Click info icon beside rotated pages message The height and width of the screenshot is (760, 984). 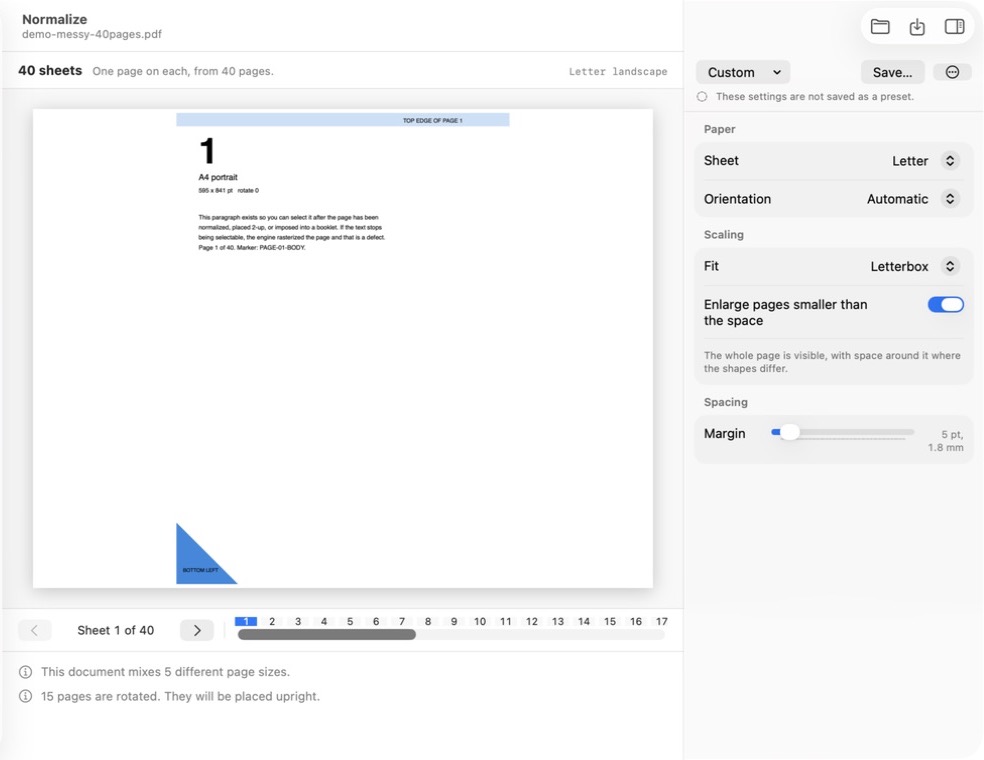25,697
